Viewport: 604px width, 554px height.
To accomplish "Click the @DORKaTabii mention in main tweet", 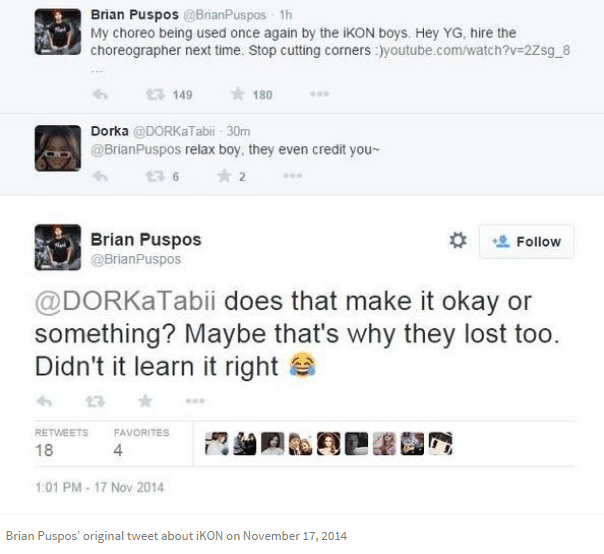I will coord(125,301).
